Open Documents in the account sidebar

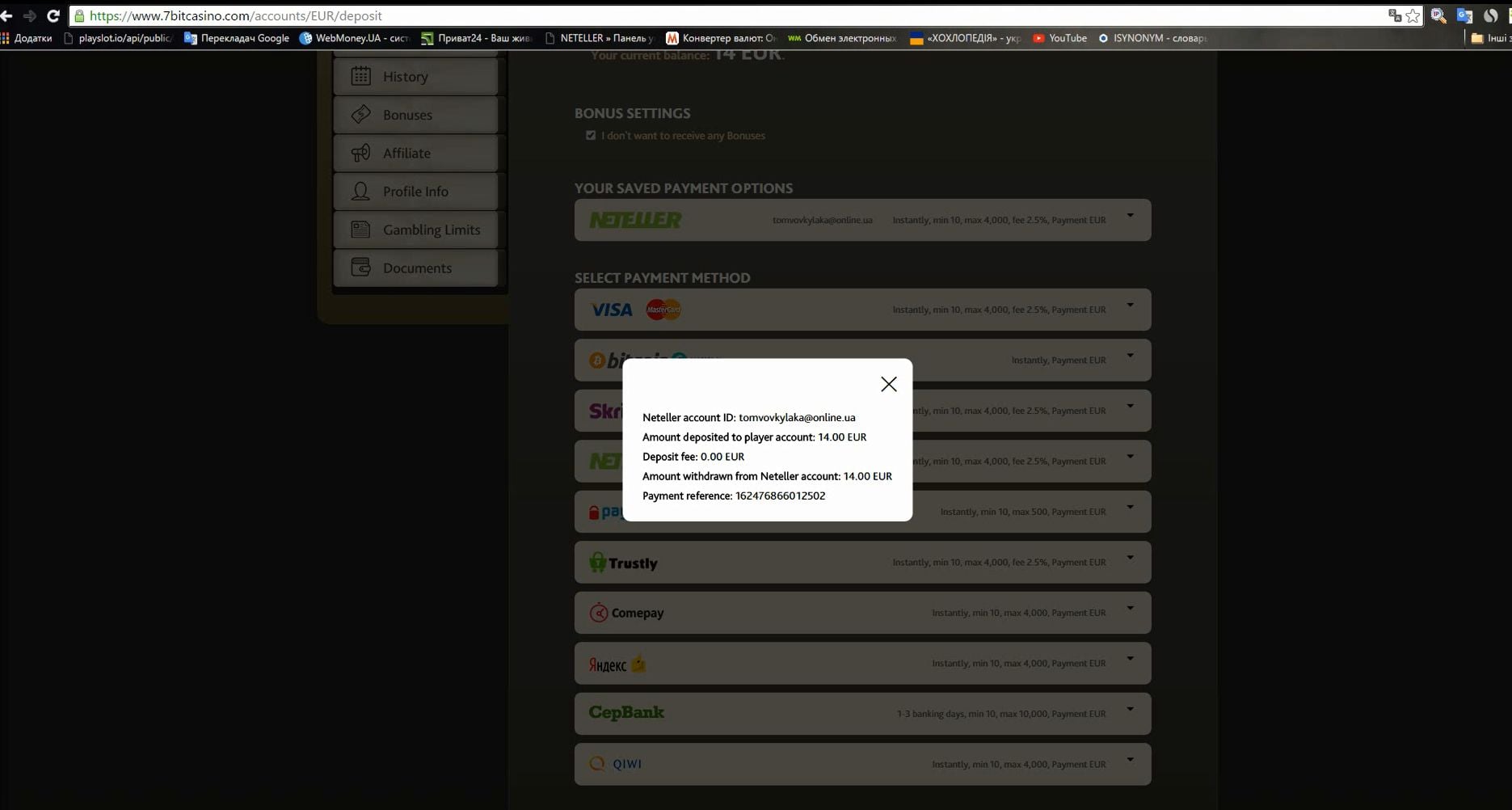point(415,268)
